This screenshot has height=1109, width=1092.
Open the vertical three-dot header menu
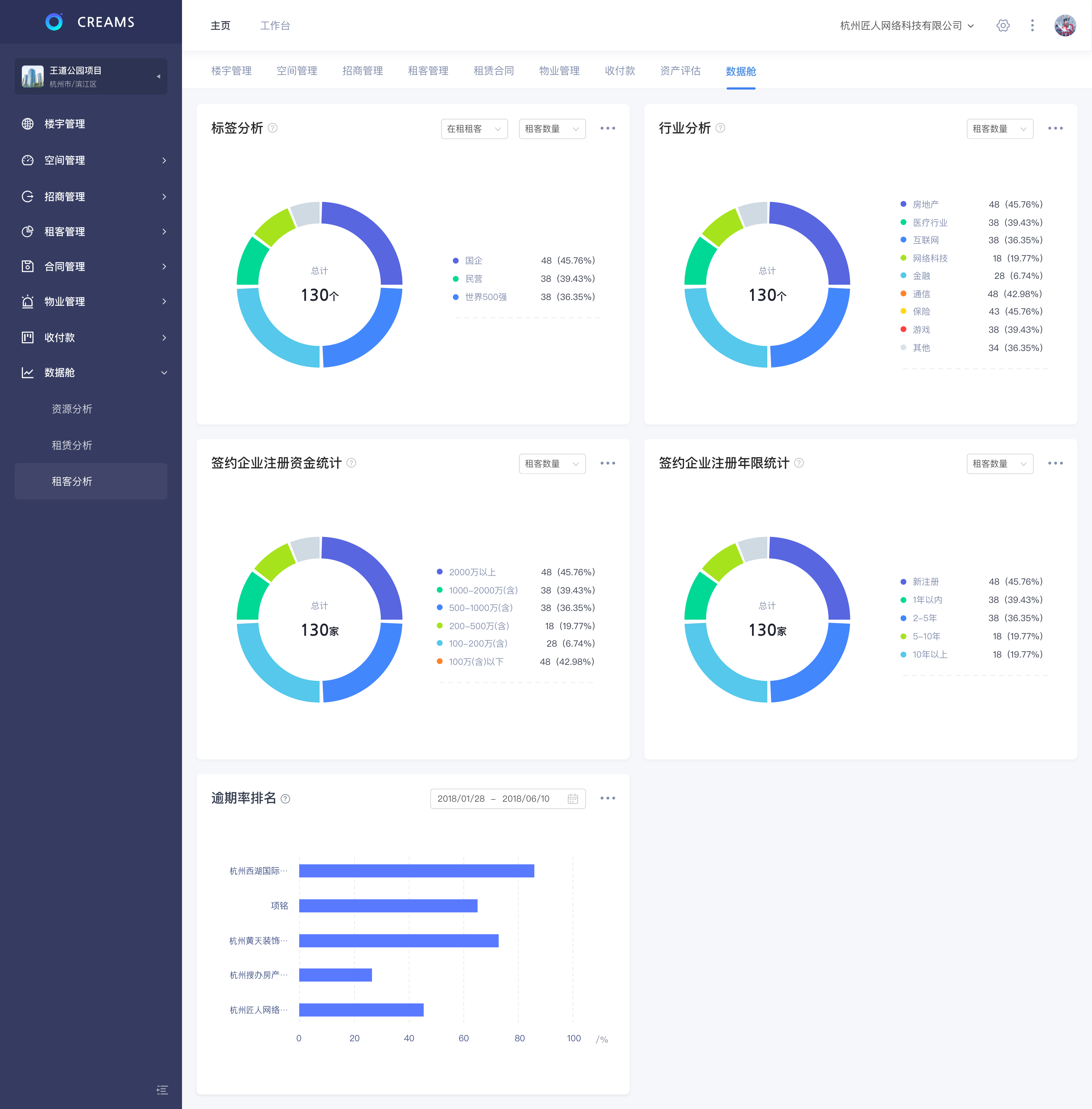(1032, 26)
